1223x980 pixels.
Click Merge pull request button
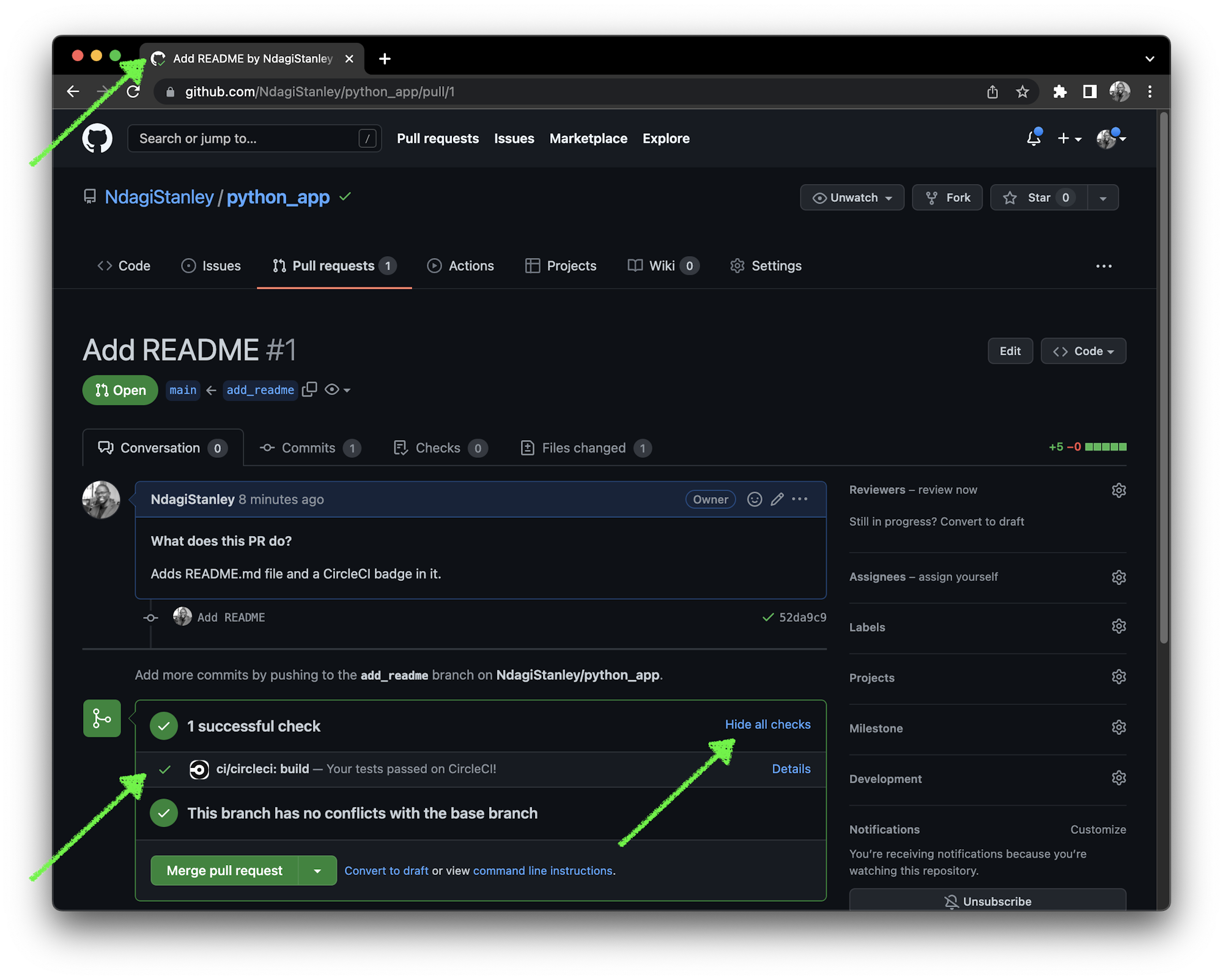point(224,871)
